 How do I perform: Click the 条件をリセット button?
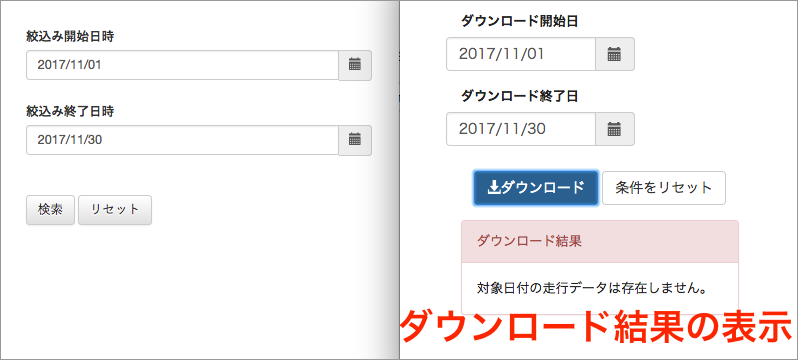coord(664,188)
